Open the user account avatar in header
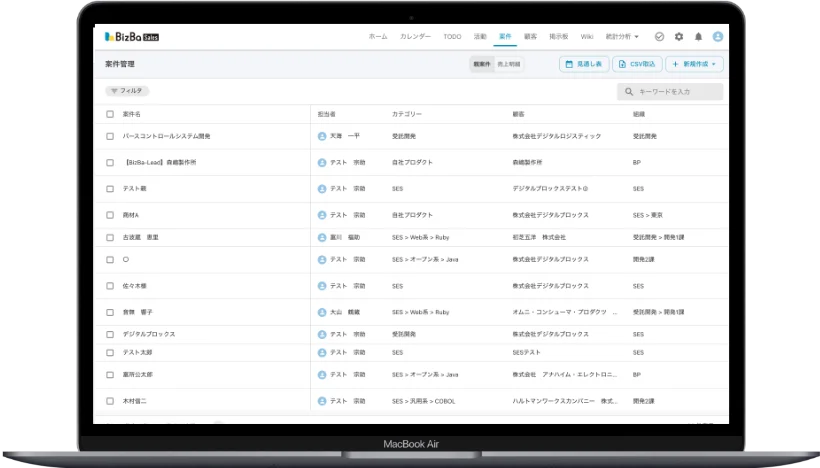The image size is (820, 468). pyautogui.click(x=718, y=37)
